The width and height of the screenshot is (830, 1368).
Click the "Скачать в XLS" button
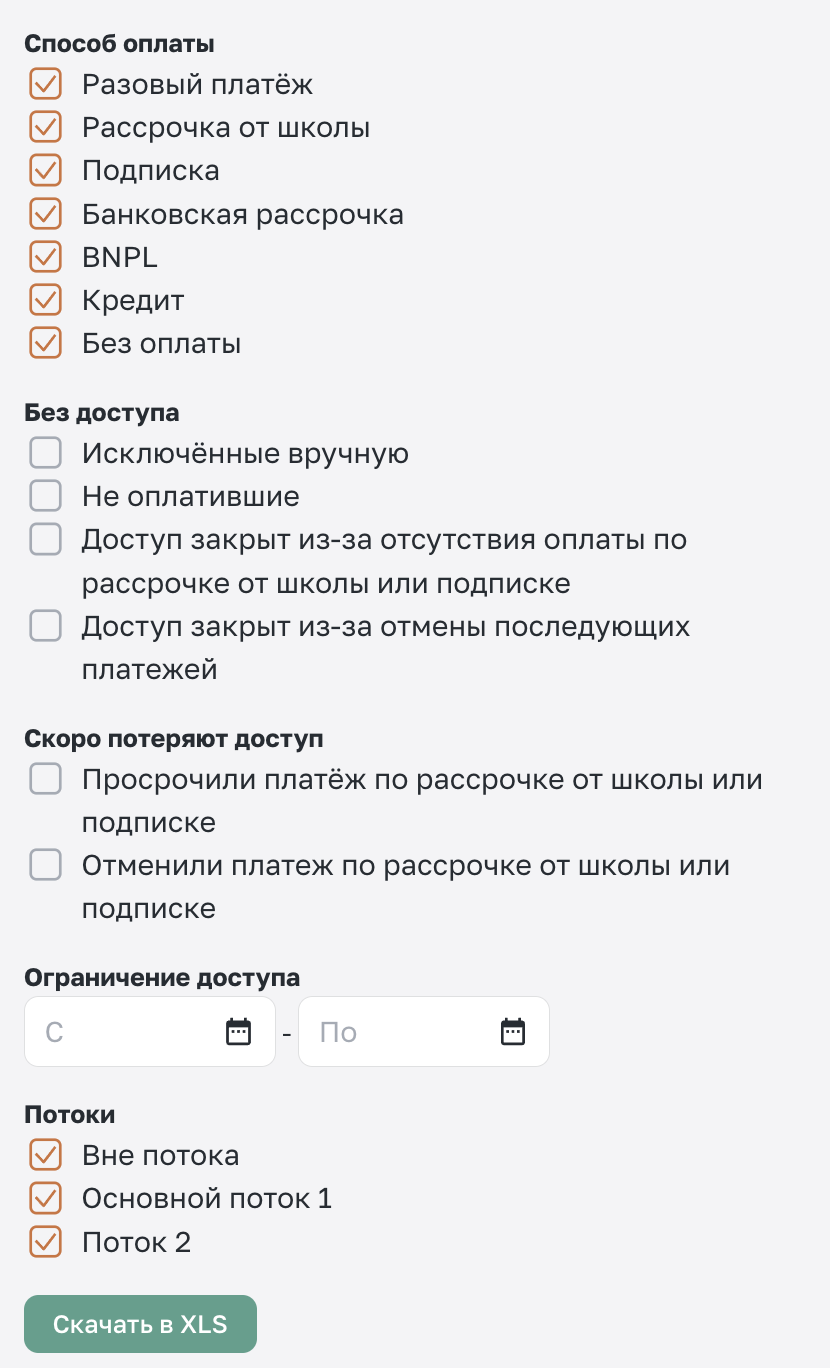click(x=140, y=1324)
